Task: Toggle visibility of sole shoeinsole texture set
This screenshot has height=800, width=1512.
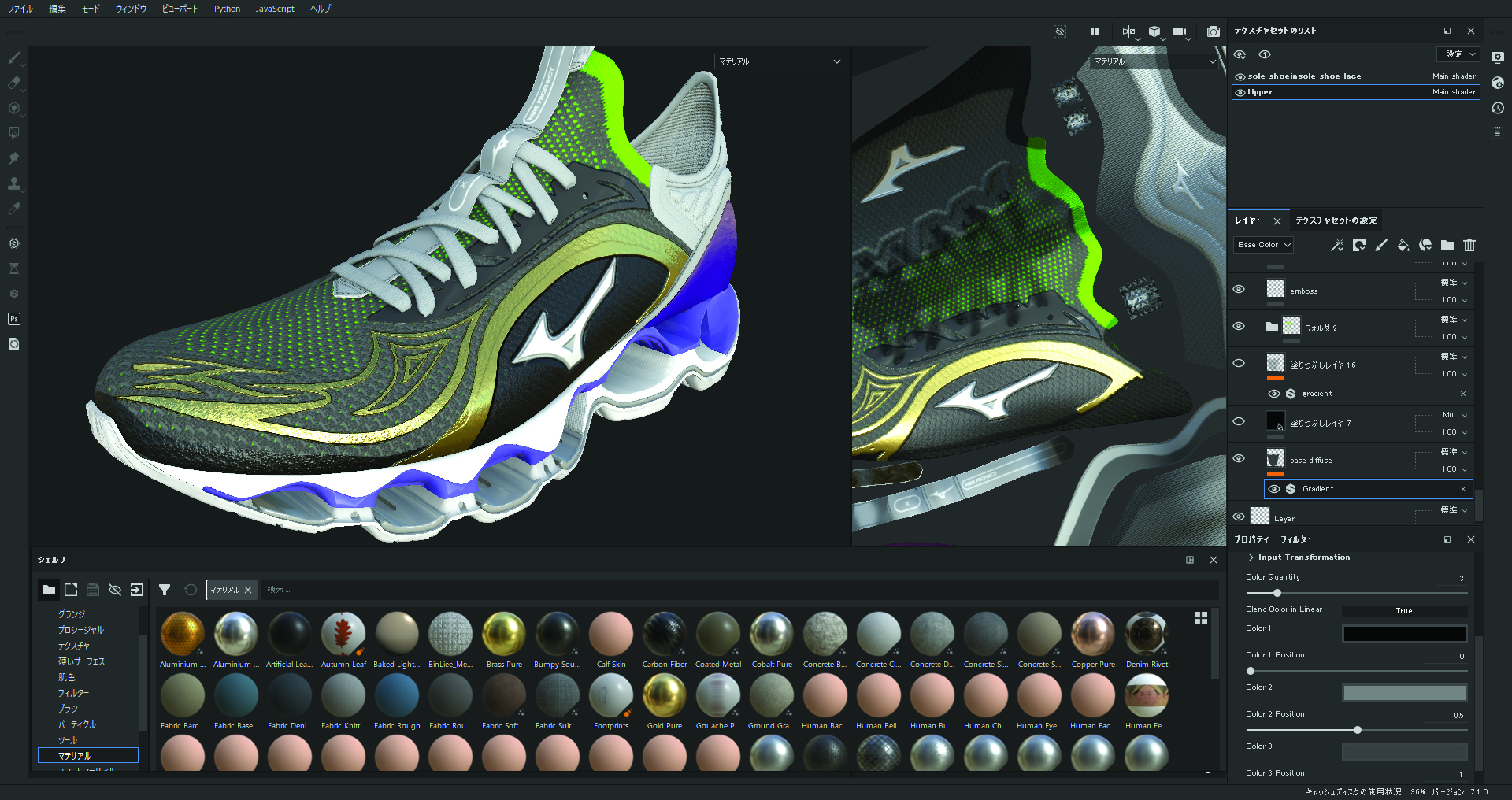Action: point(1240,77)
